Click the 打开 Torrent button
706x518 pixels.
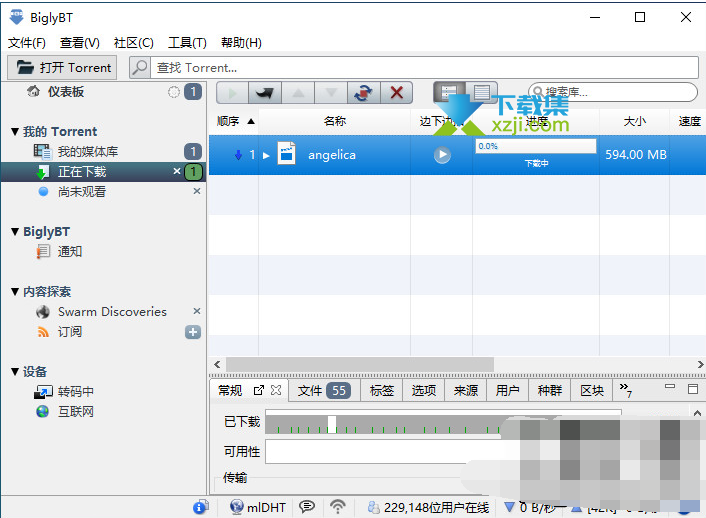pos(62,67)
